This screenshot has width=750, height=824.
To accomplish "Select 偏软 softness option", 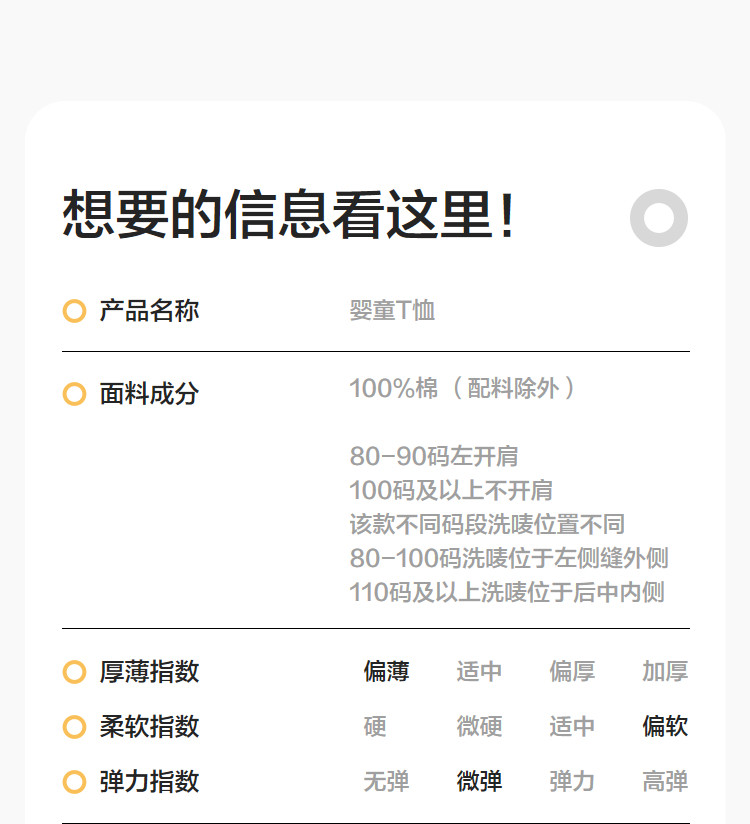I will (x=665, y=727).
